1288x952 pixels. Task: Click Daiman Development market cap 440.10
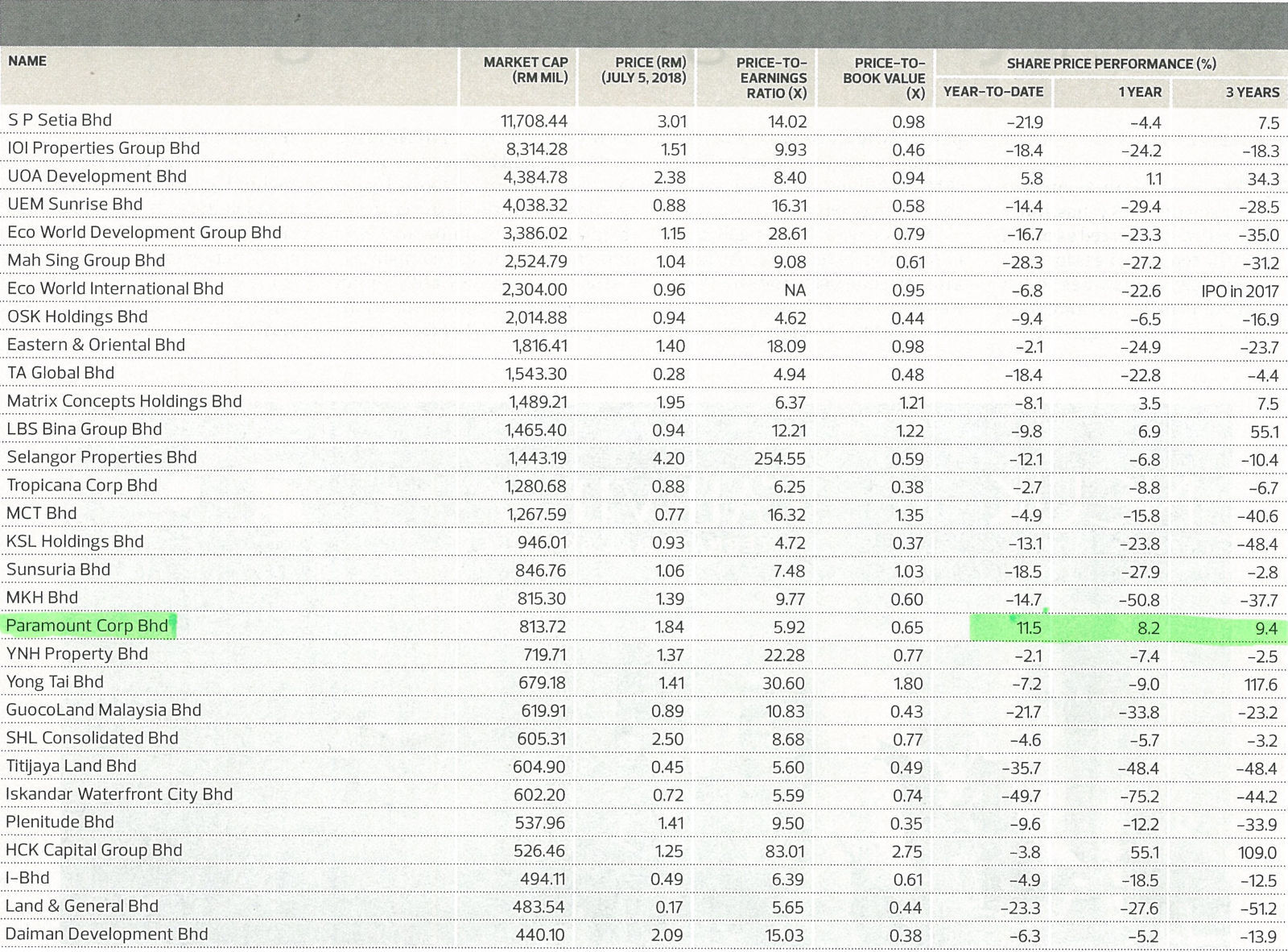pyautogui.click(x=541, y=936)
